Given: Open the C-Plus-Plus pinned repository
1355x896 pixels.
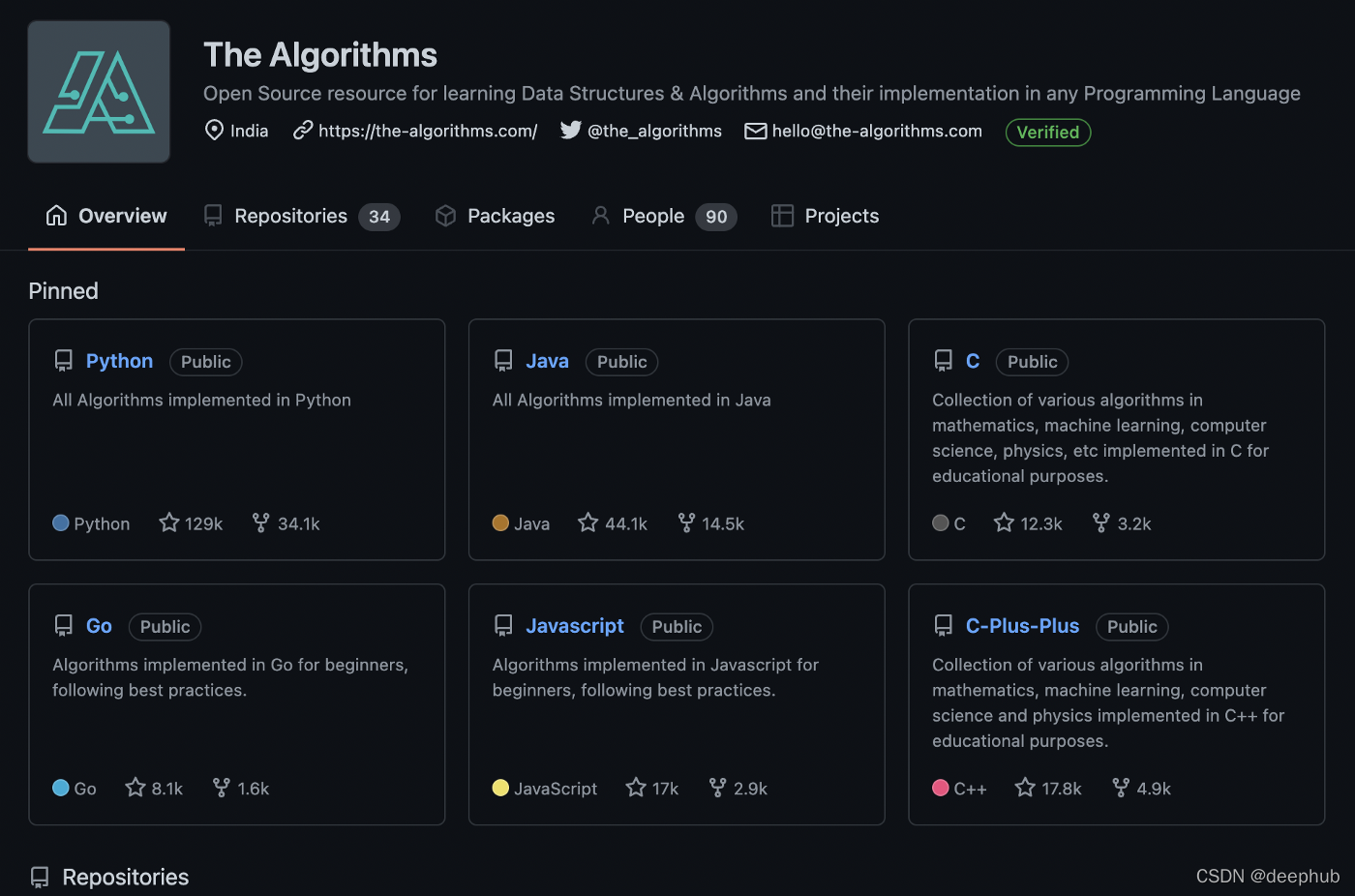Looking at the screenshot, I should point(1022,626).
